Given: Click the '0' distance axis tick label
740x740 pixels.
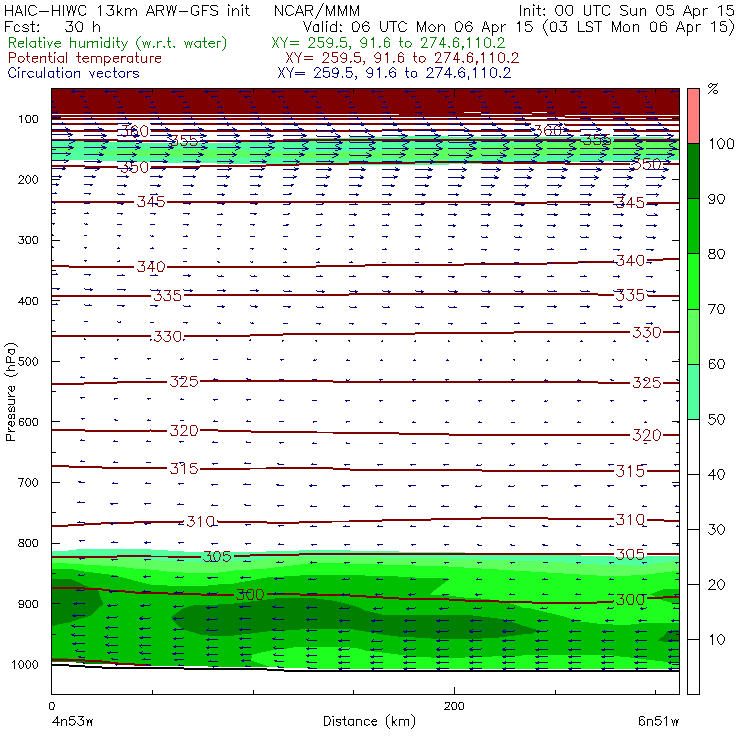Looking at the screenshot, I should pyautogui.click(x=51, y=706).
